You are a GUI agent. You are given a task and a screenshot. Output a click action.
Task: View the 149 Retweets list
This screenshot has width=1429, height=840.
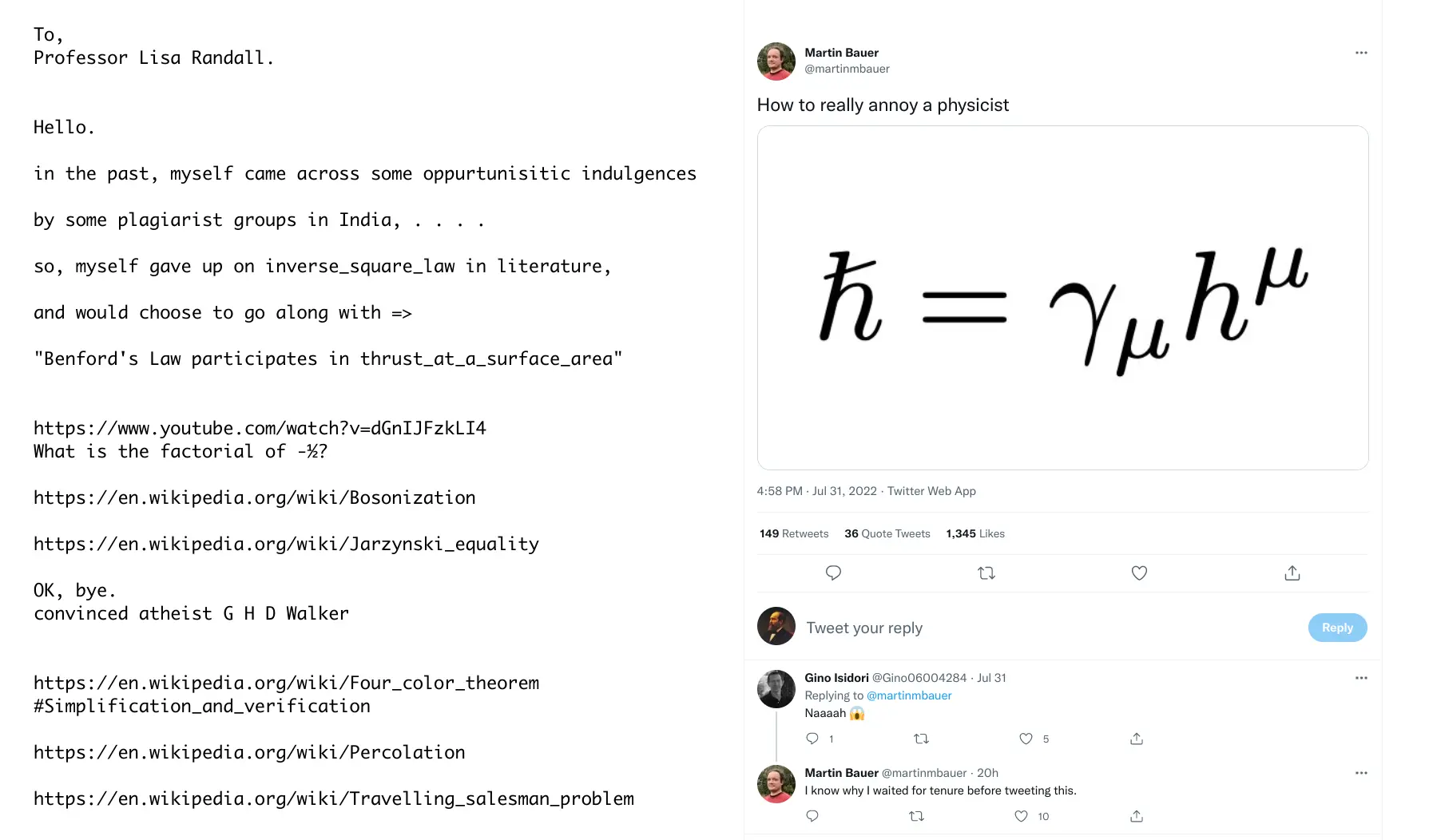click(x=794, y=533)
